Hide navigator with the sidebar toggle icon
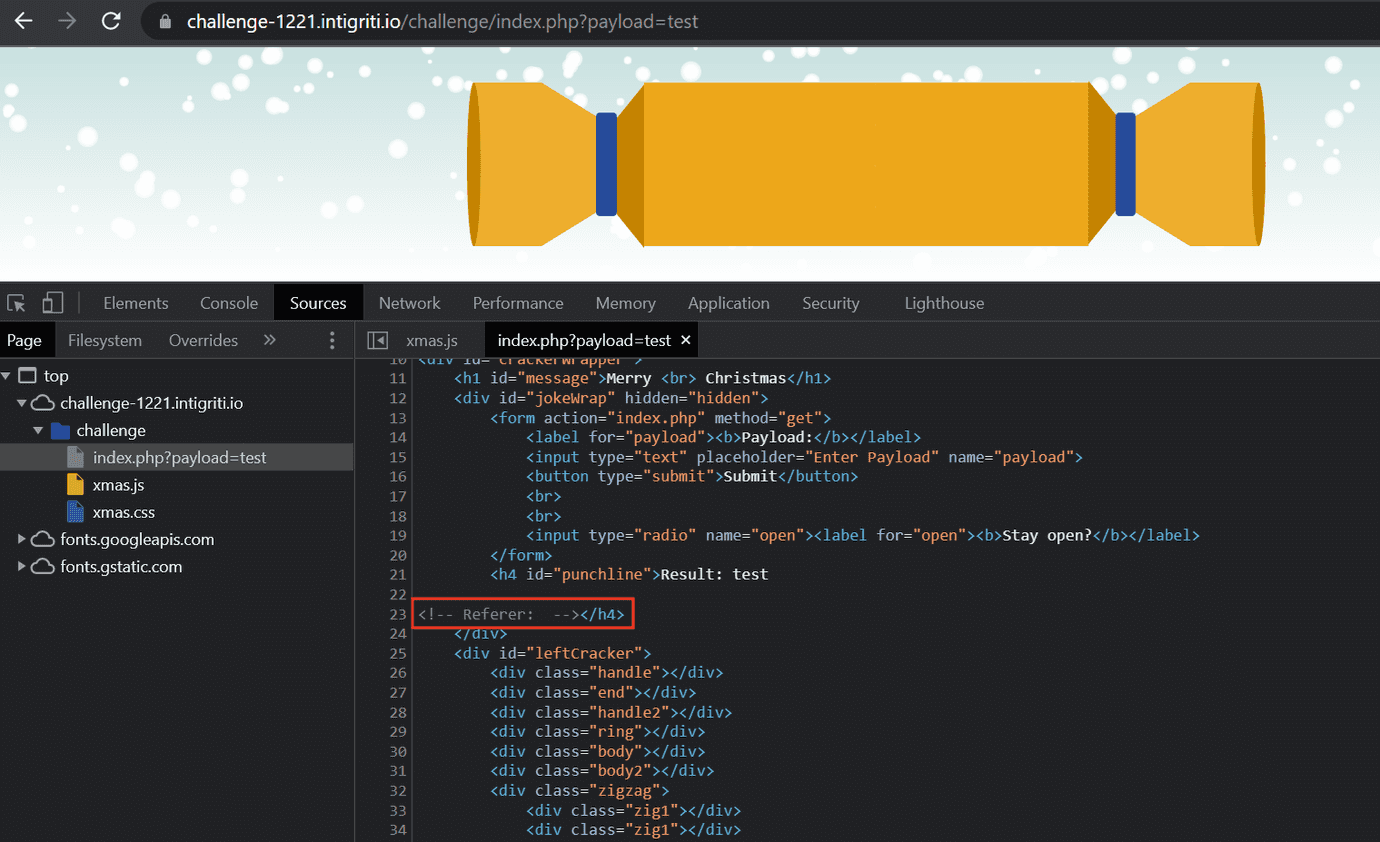The width and height of the screenshot is (1380, 842). [x=377, y=340]
